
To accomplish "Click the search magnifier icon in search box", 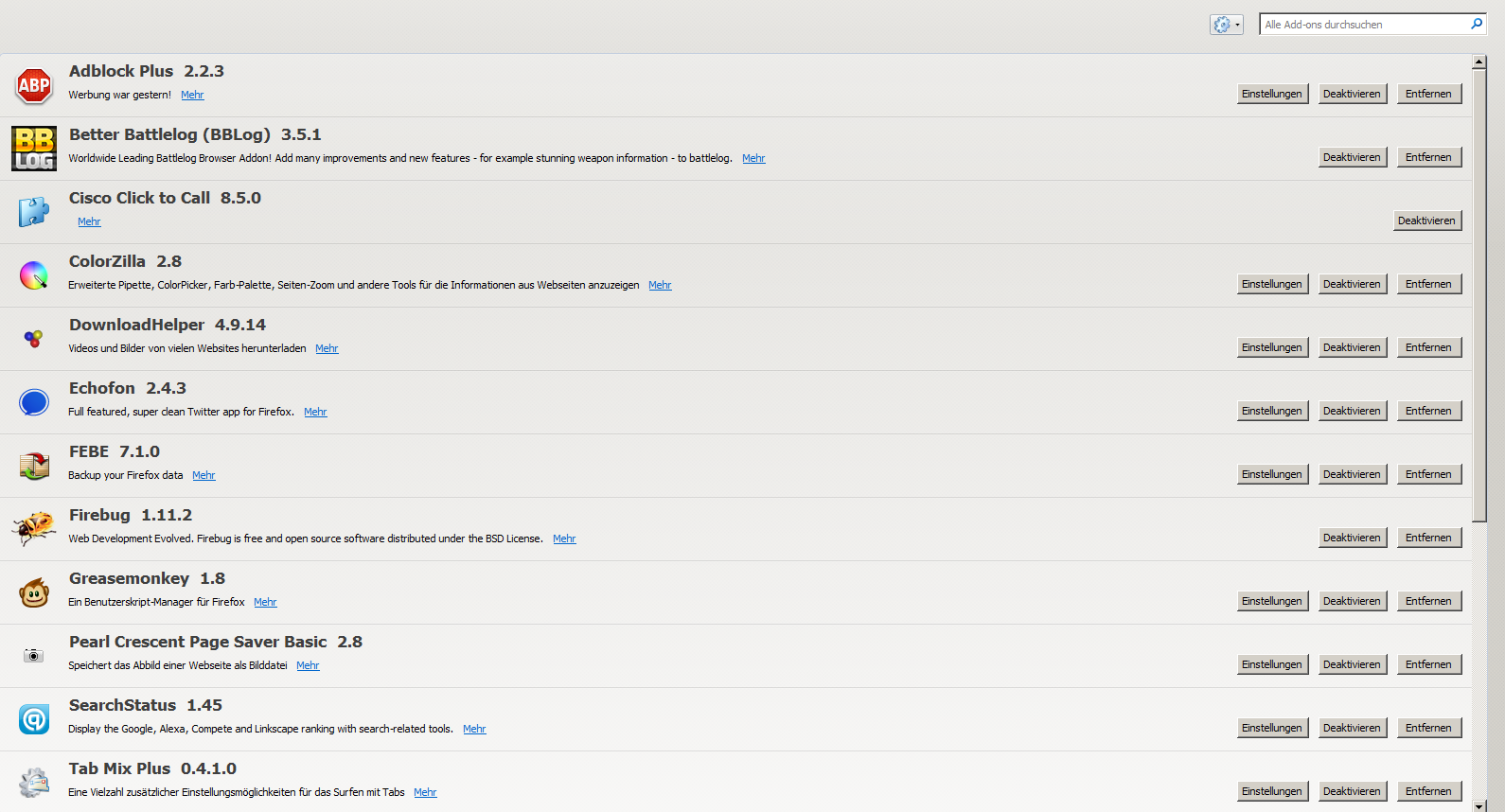I will pyautogui.click(x=1476, y=25).
